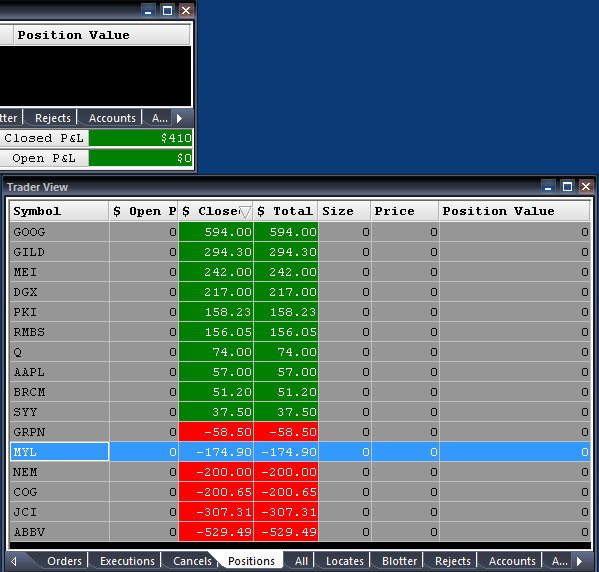Select the GOOG position row
This screenshot has height=572, width=599.
300,232
